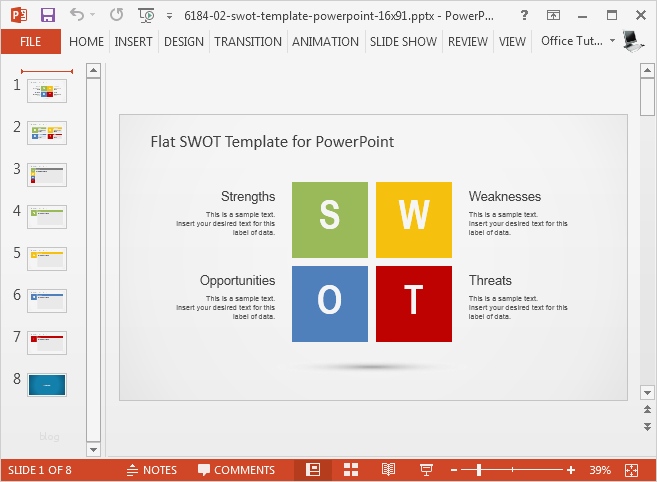Click thumbnail pane scroll up arrow
657x482 pixels.
(x=93, y=70)
